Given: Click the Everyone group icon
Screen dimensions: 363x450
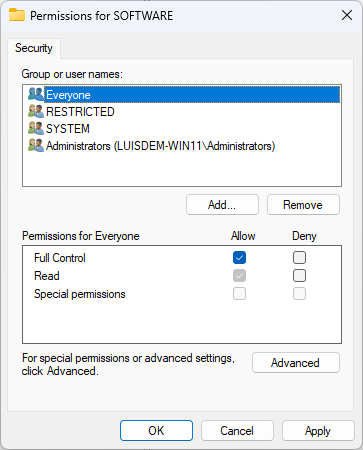Looking at the screenshot, I should pos(36,94).
